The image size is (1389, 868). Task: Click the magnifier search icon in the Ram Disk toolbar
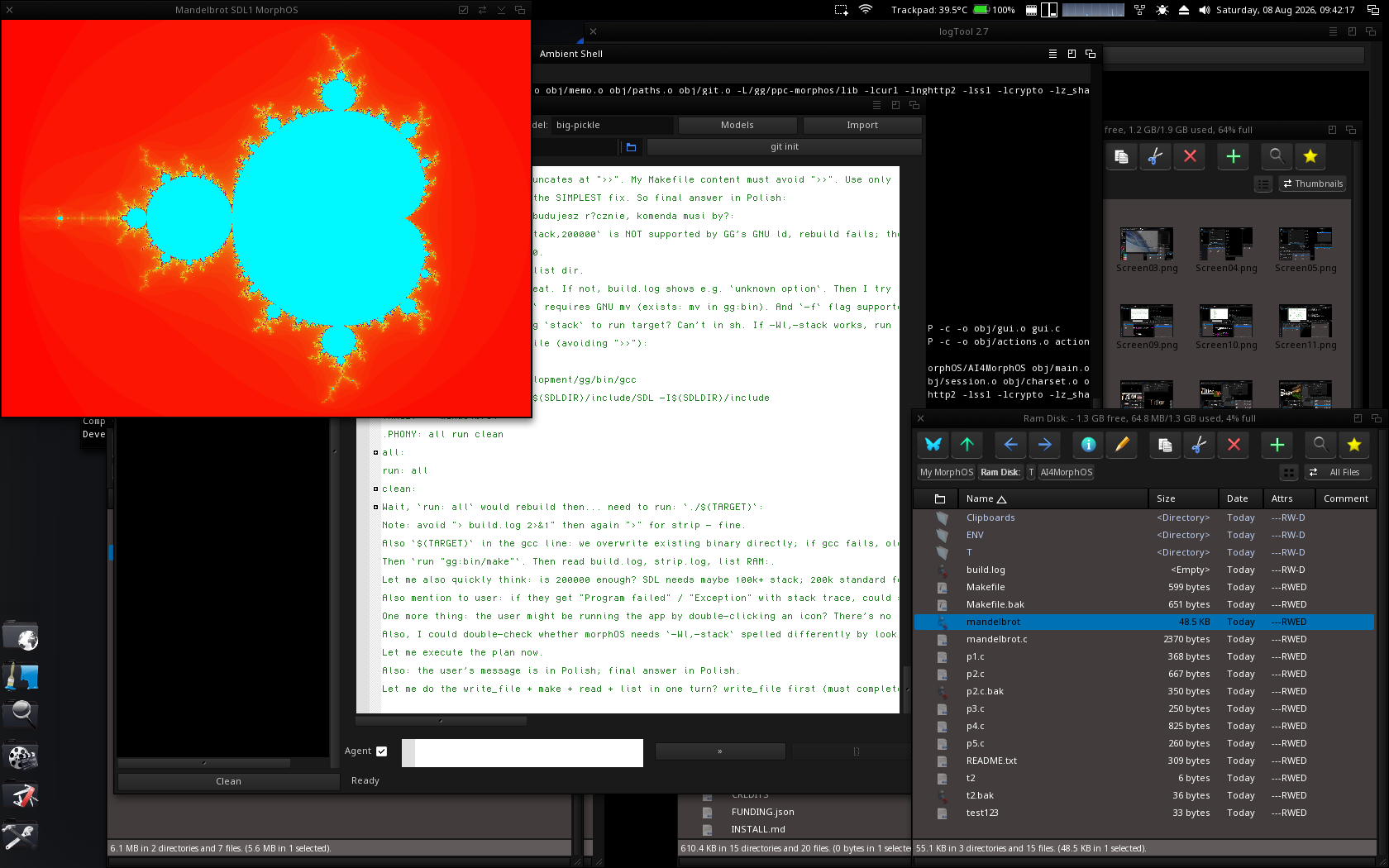[1320, 445]
